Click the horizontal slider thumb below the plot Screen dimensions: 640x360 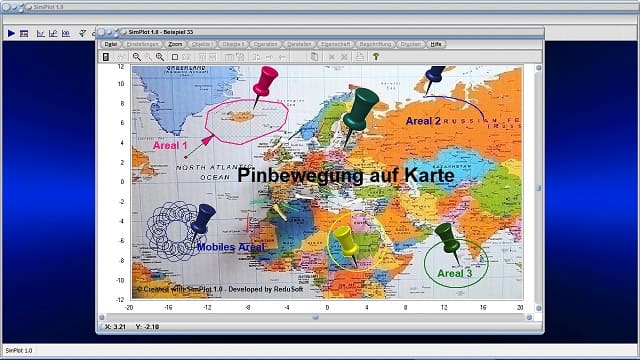click(315, 317)
